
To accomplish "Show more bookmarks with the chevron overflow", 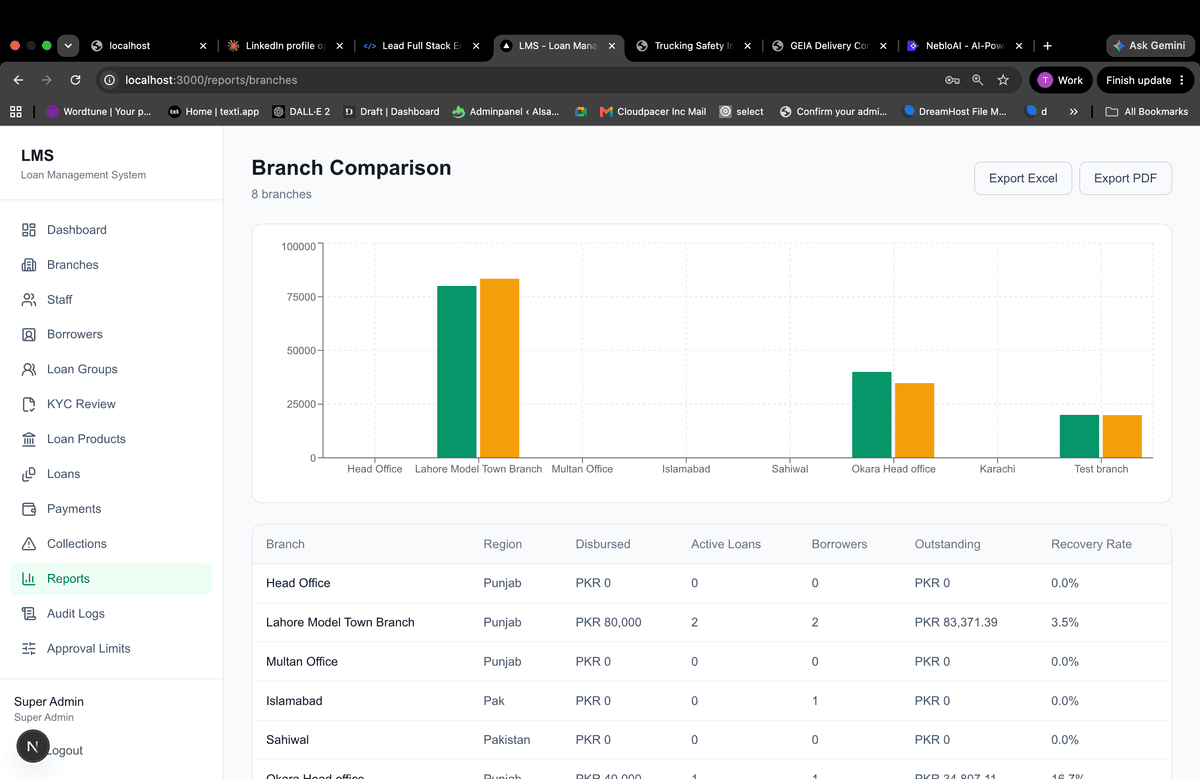I will [x=1073, y=112].
